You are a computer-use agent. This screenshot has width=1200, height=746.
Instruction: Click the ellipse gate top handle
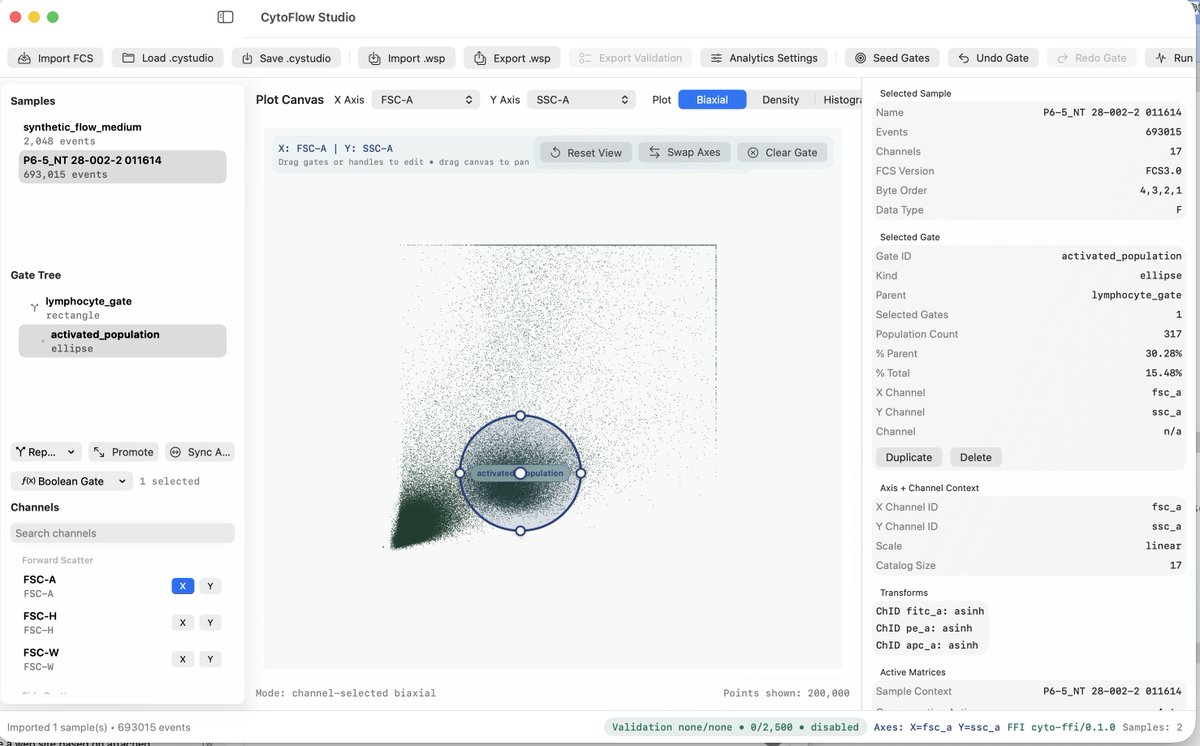(x=520, y=415)
